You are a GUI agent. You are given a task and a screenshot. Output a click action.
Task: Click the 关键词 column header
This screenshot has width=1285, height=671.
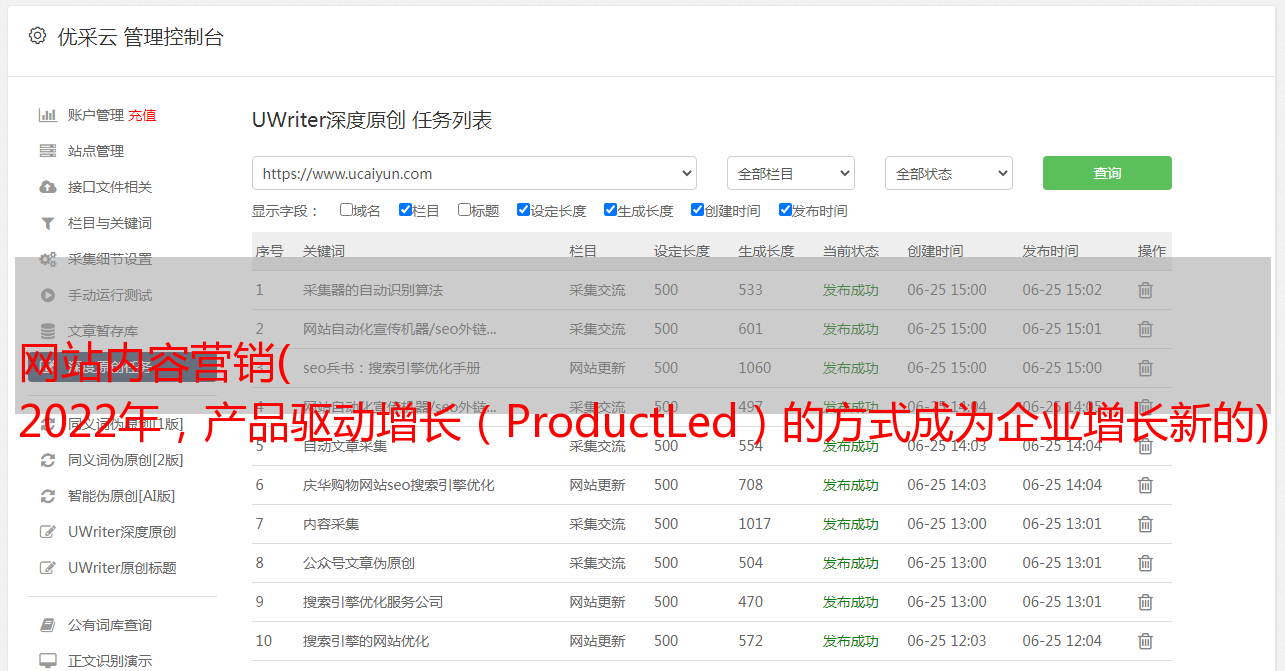click(324, 251)
